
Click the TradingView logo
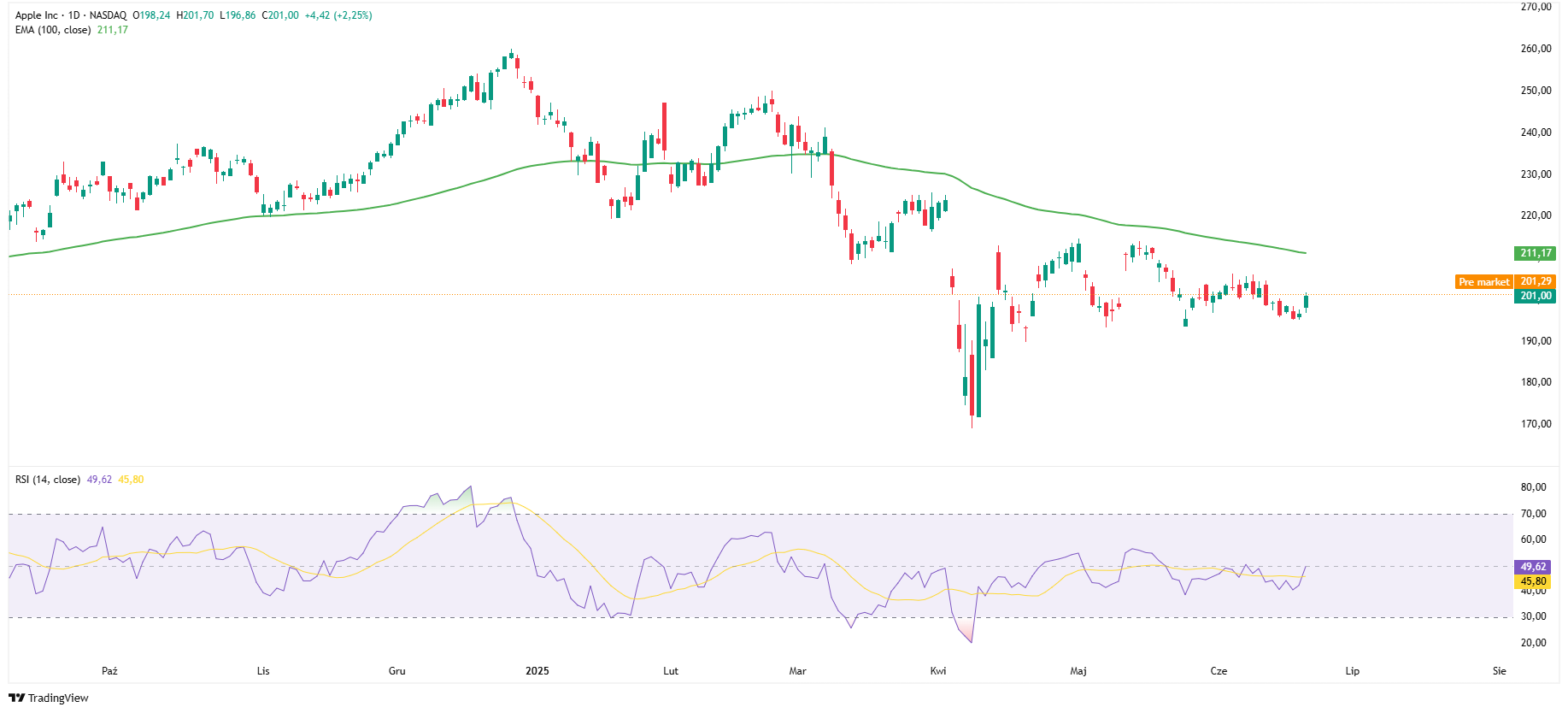(49, 698)
